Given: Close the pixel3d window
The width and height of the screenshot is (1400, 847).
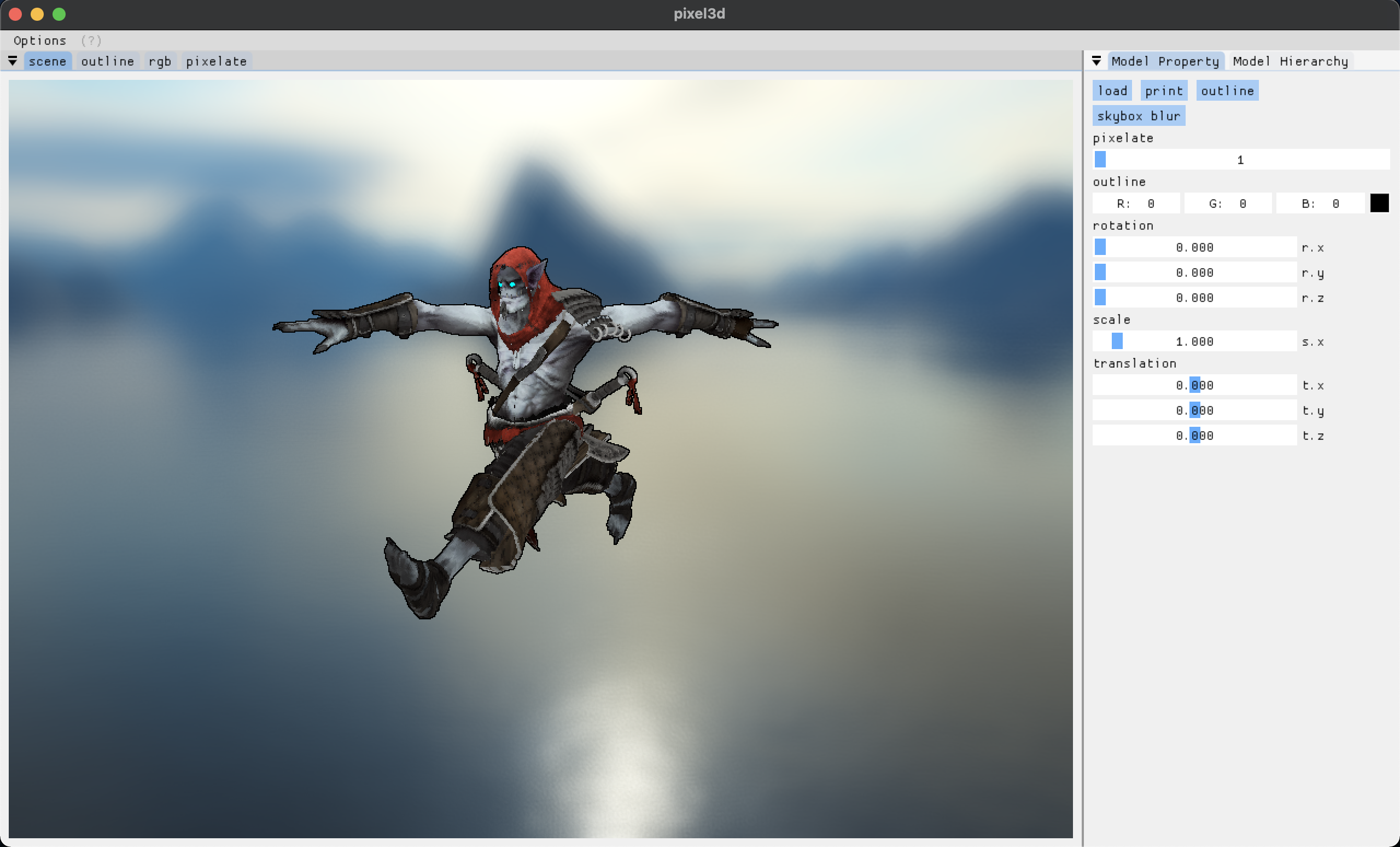Looking at the screenshot, I should (15, 14).
